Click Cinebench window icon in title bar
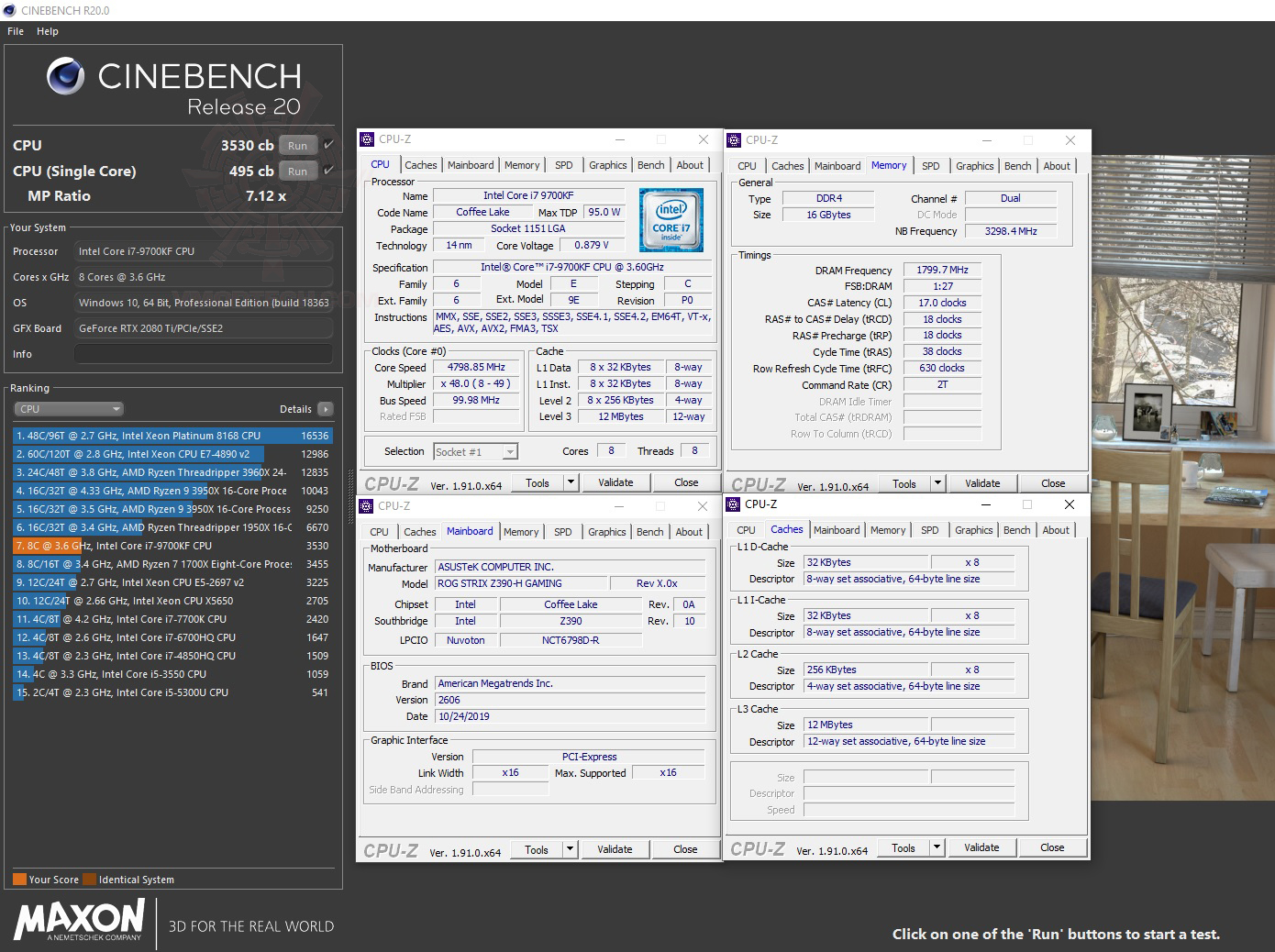Image resolution: width=1275 pixels, height=952 pixels. click(10, 10)
